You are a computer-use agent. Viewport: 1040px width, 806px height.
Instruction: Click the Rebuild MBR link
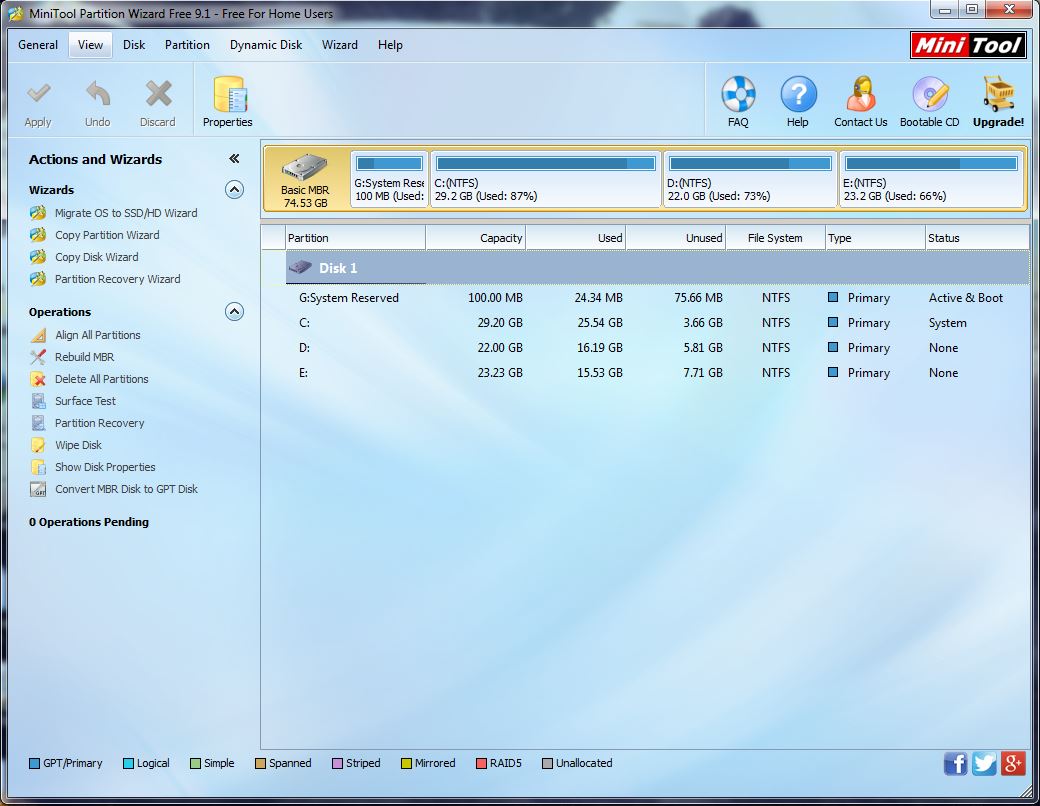tap(85, 357)
